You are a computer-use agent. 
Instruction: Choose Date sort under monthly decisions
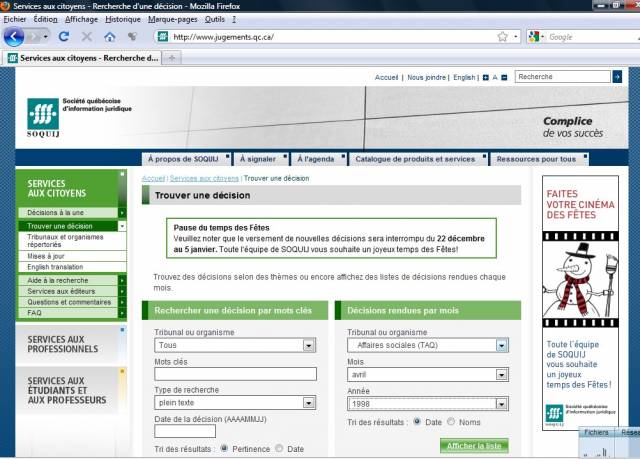[x=417, y=422]
